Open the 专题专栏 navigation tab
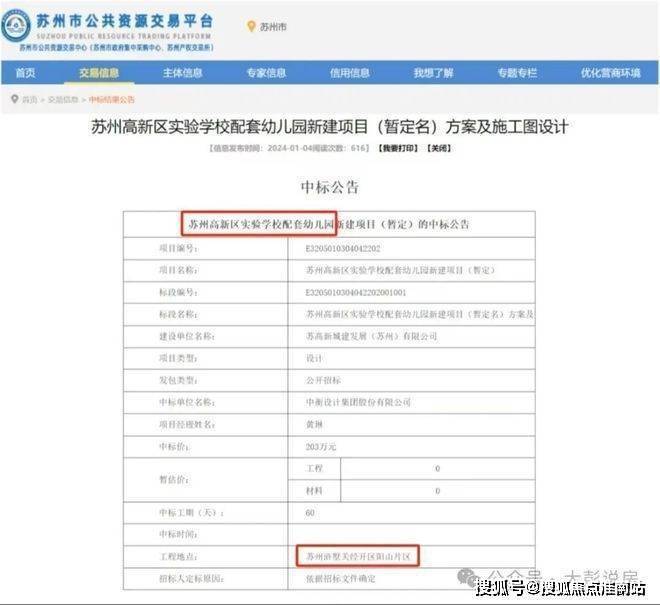The width and height of the screenshot is (660, 605). [517, 73]
